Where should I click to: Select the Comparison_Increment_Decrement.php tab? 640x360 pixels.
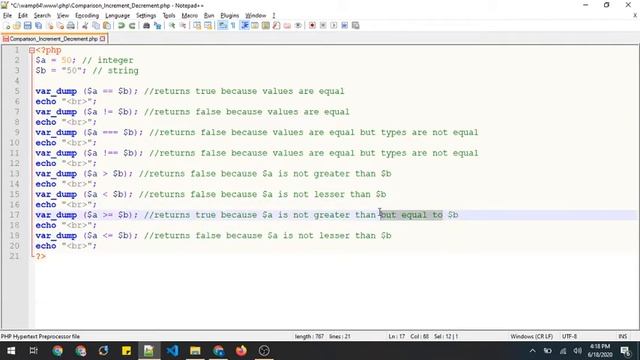click(53, 39)
